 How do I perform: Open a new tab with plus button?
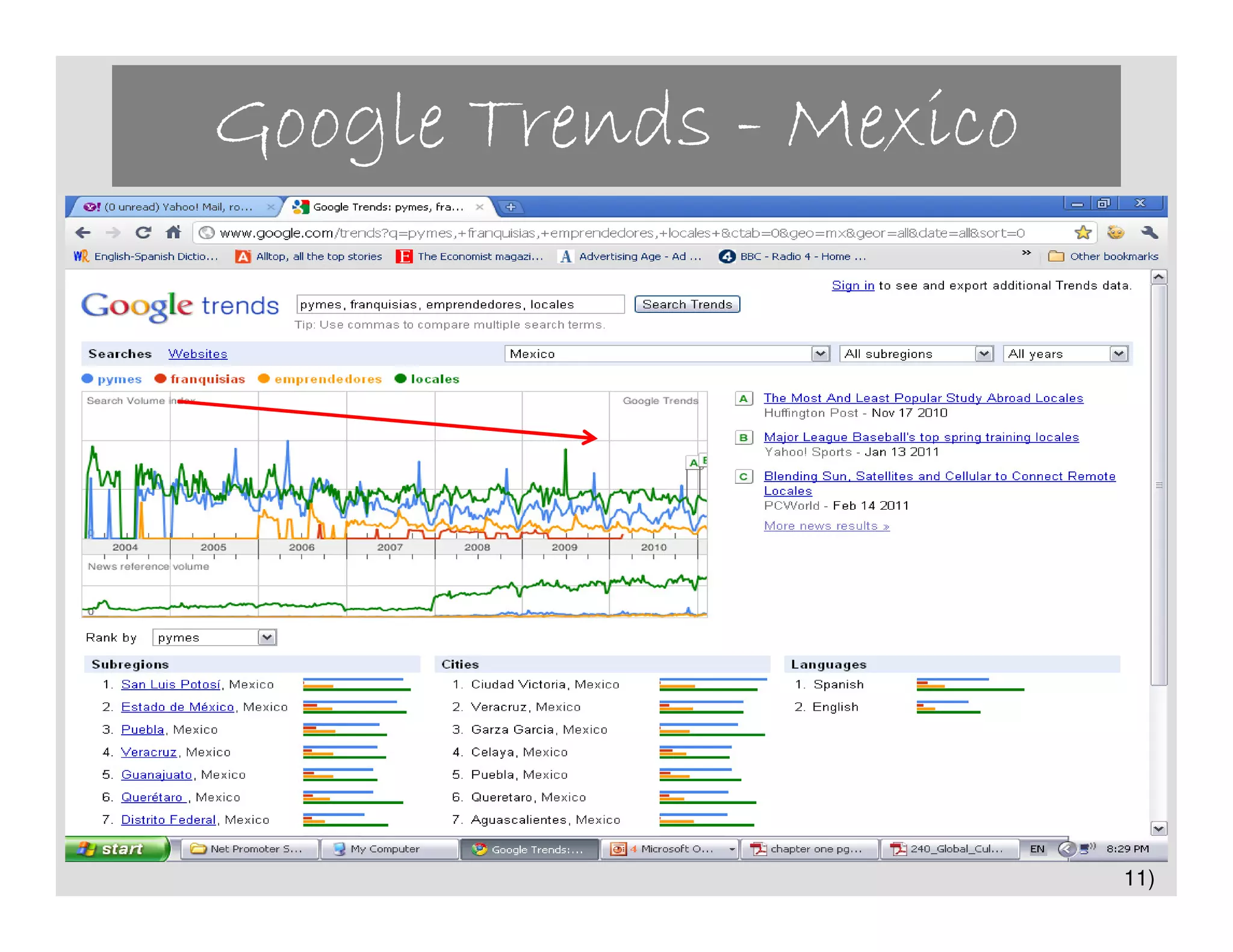pos(511,207)
